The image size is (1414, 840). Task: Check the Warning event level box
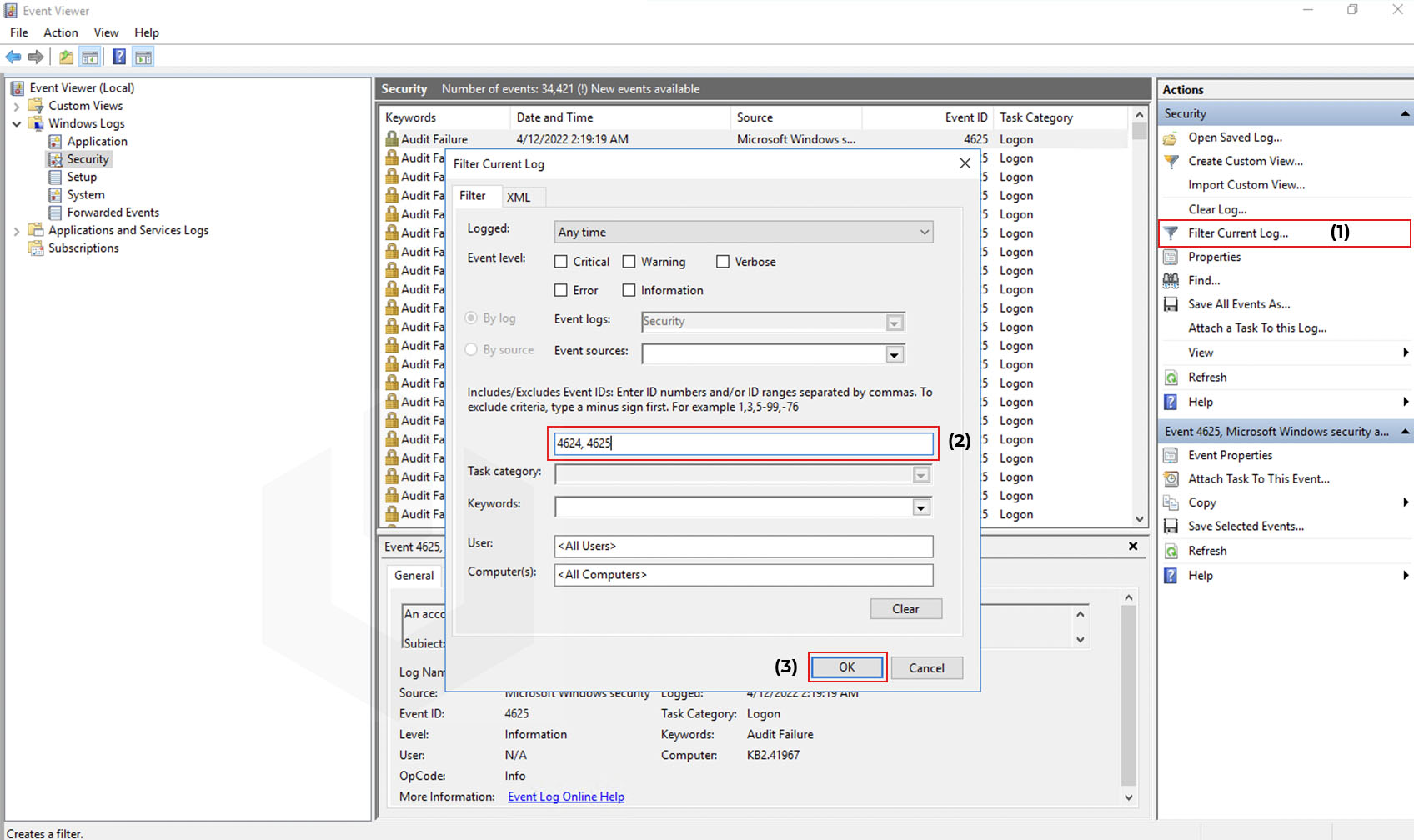pos(629,262)
